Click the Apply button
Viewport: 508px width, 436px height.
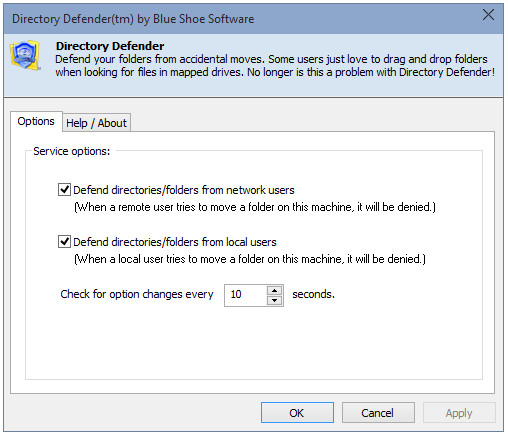click(459, 413)
